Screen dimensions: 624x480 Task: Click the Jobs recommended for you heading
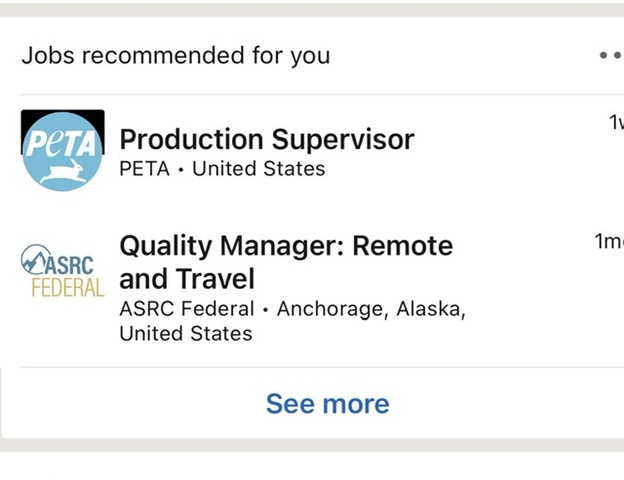[x=175, y=56]
